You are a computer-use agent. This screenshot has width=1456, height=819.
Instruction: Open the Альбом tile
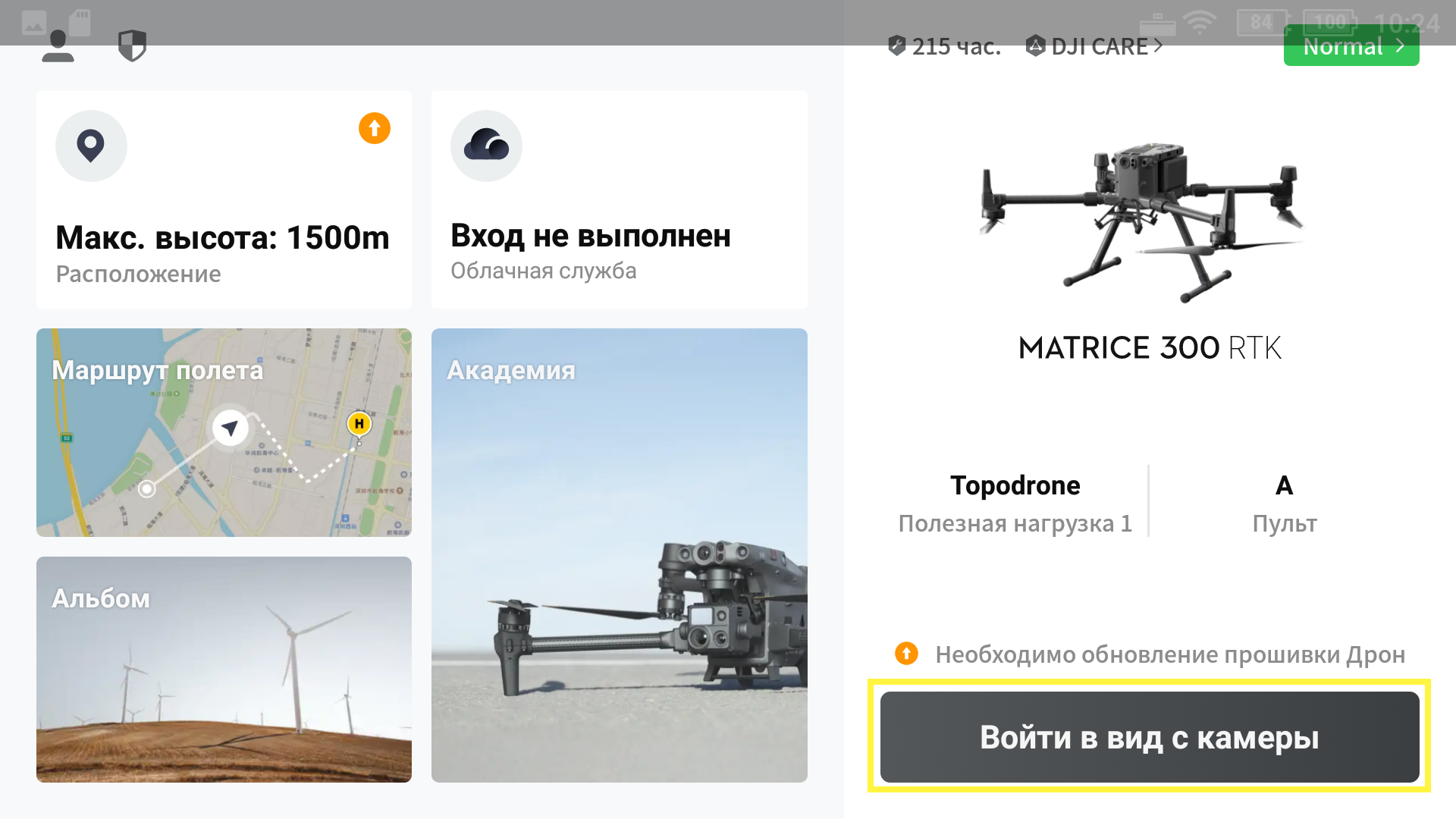[x=224, y=669]
